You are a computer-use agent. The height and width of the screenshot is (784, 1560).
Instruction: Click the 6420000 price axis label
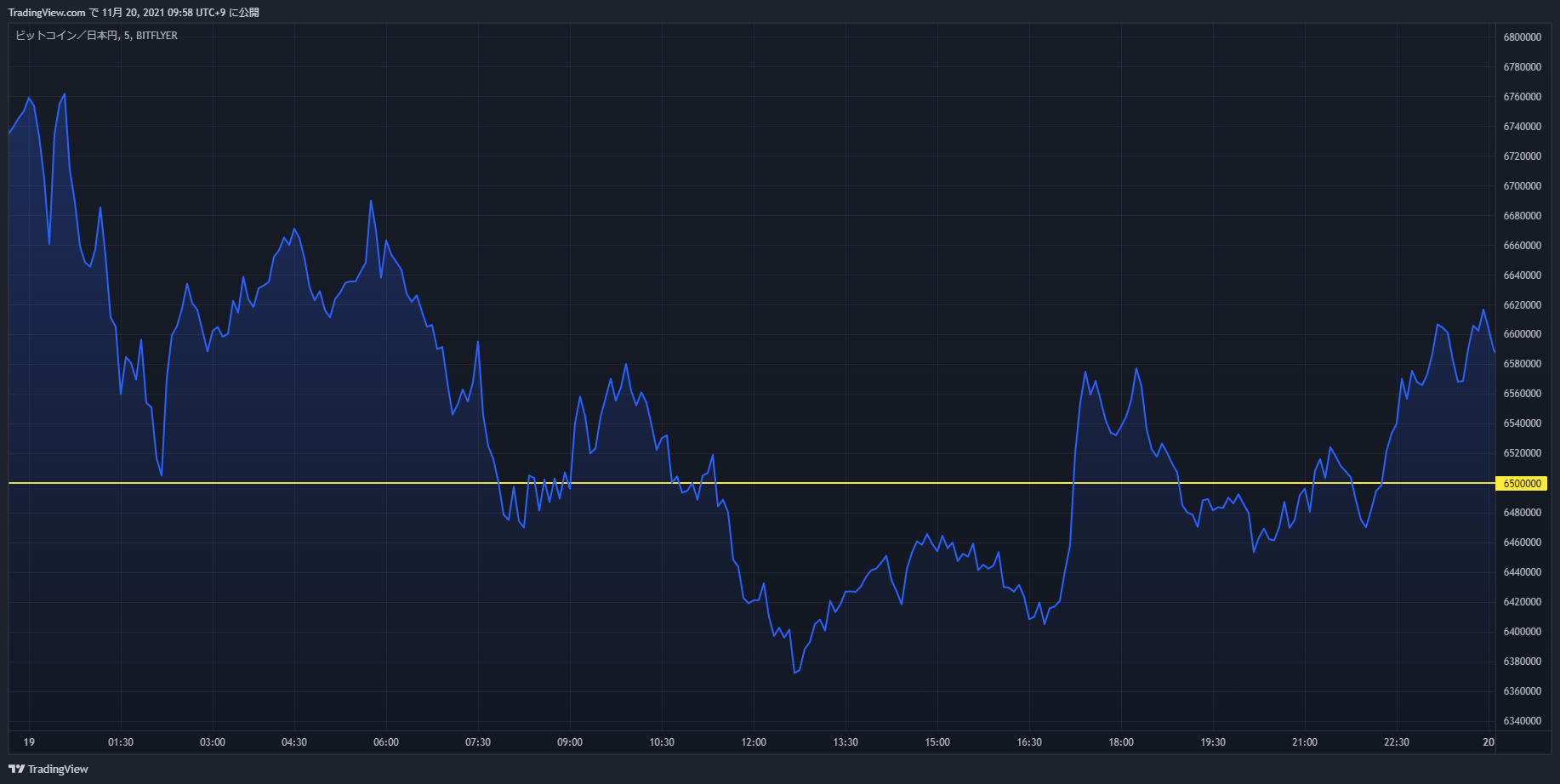pyautogui.click(x=1523, y=602)
